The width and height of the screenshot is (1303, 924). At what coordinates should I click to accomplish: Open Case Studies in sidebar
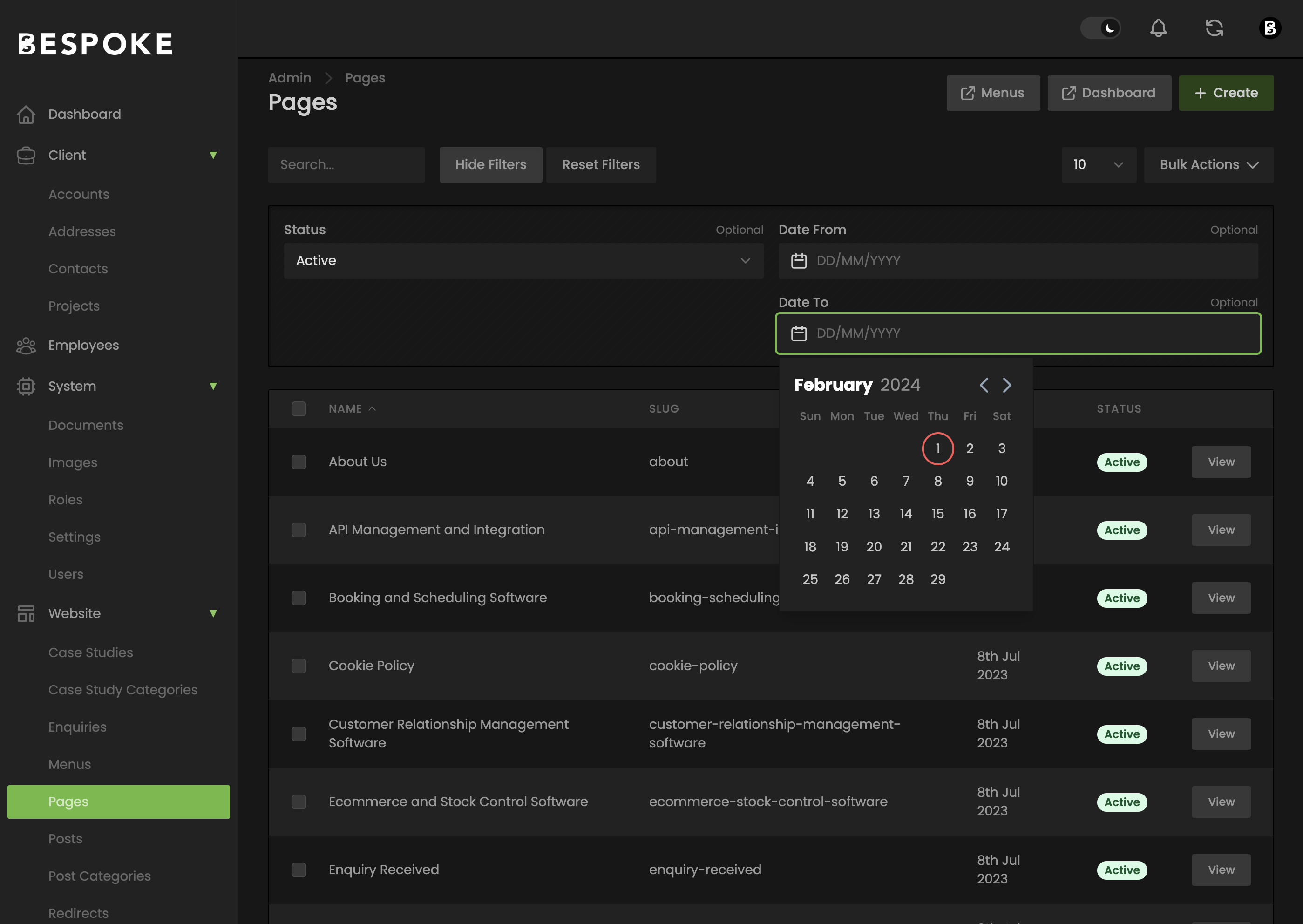point(90,652)
